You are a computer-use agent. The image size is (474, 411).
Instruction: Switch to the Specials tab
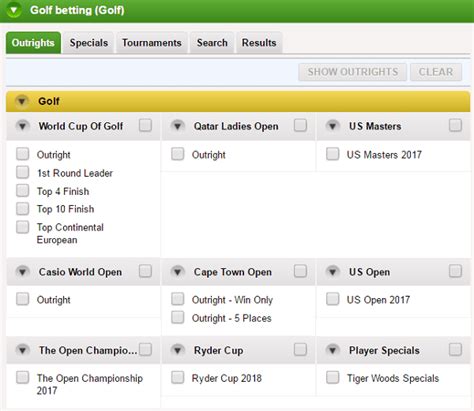pos(89,43)
